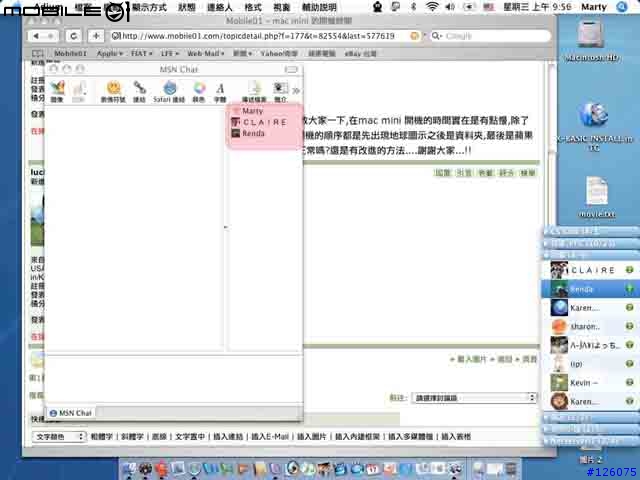Open the Mobile01 bookmark
This screenshot has width=640, height=480.
point(70,53)
